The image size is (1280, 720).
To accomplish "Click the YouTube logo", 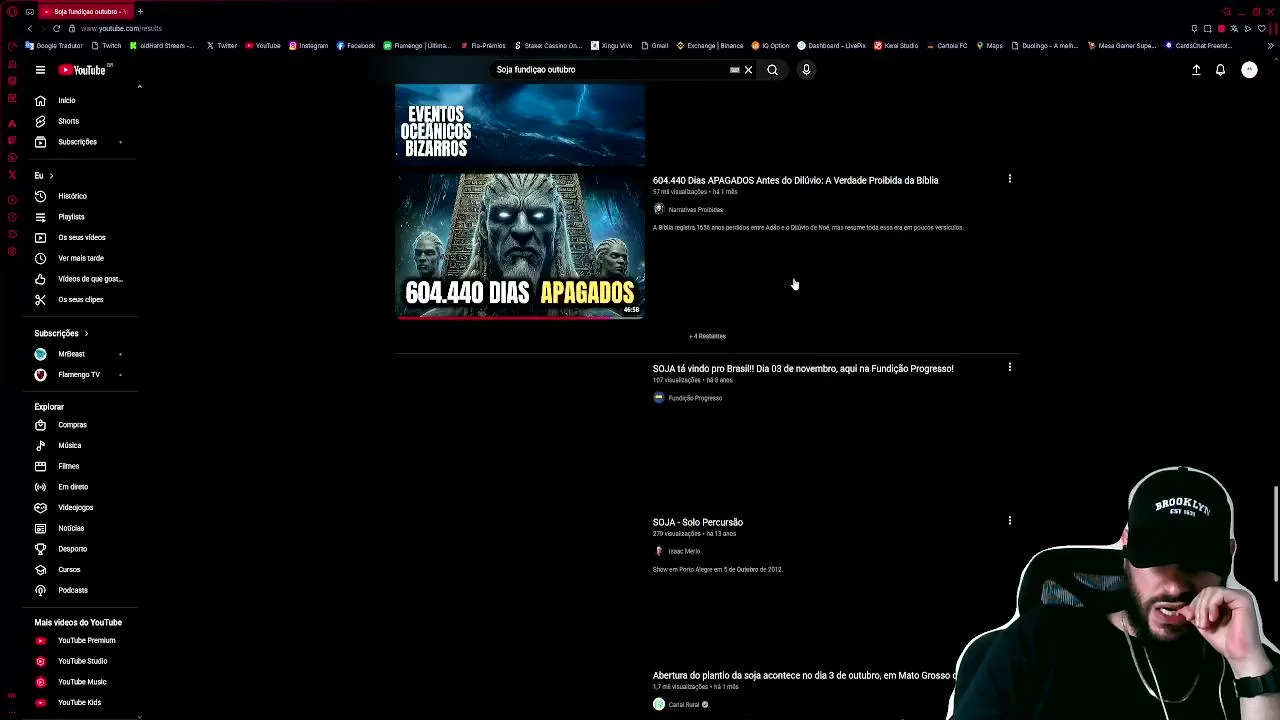I will click(x=84, y=70).
